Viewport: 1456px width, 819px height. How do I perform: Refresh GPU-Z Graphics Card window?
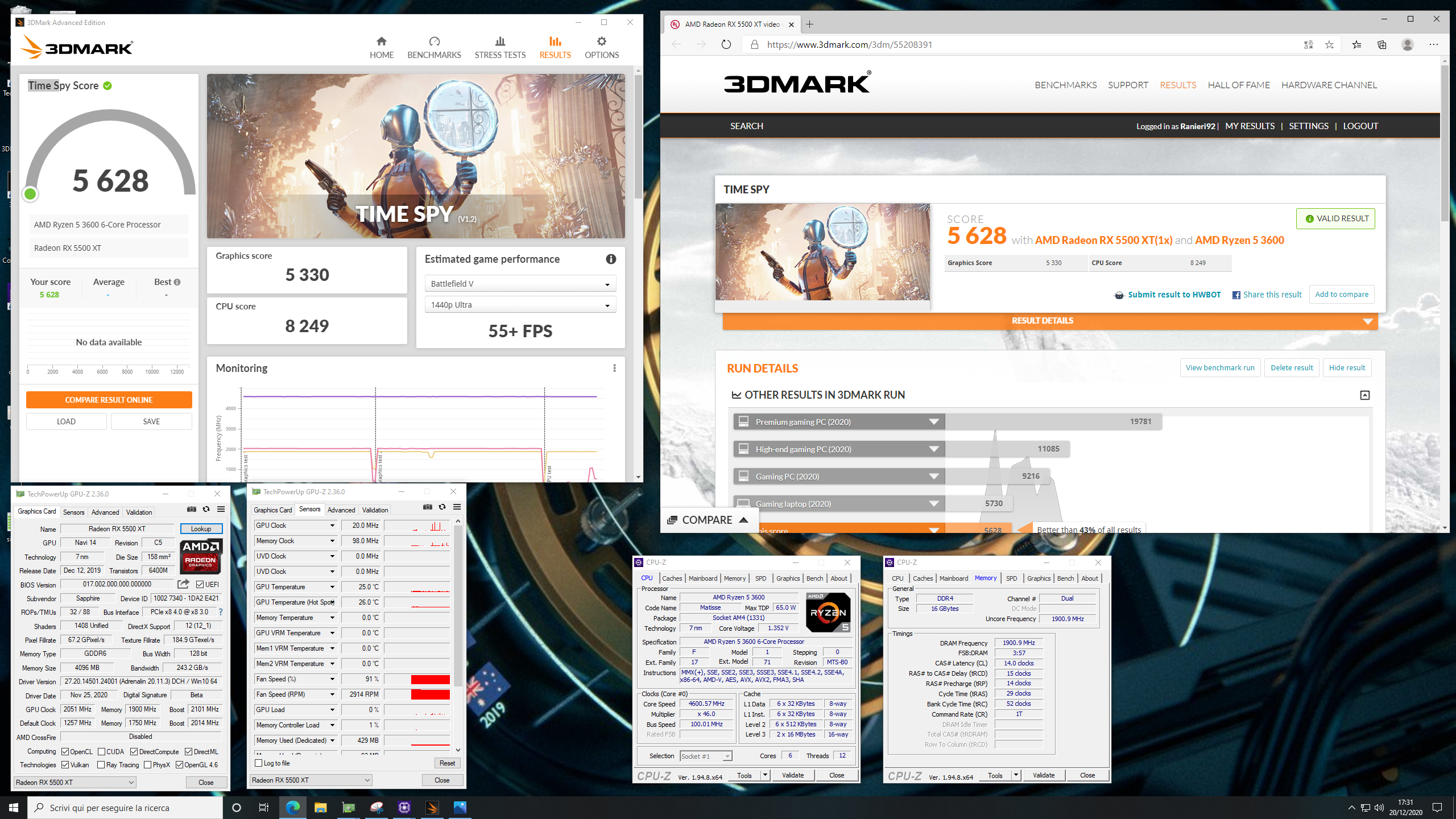[206, 509]
